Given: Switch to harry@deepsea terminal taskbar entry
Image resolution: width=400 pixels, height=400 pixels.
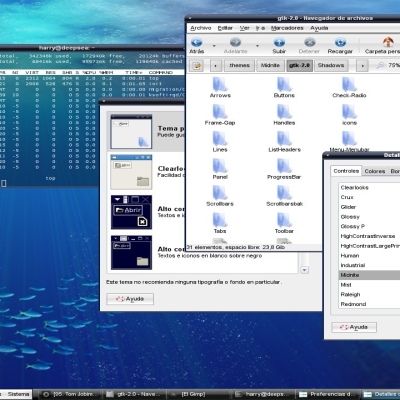Looking at the screenshot, I should tap(264, 394).
